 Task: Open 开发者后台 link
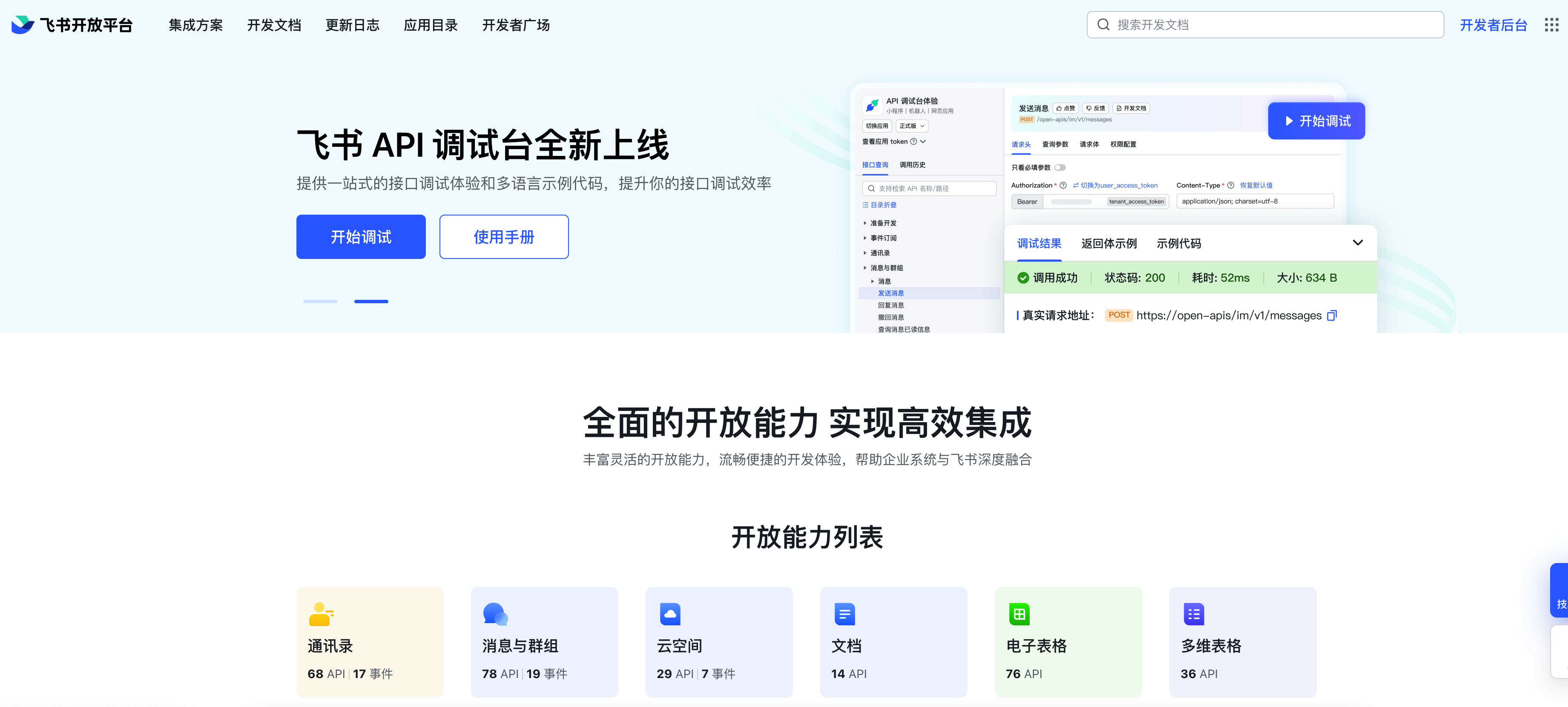1493,25
